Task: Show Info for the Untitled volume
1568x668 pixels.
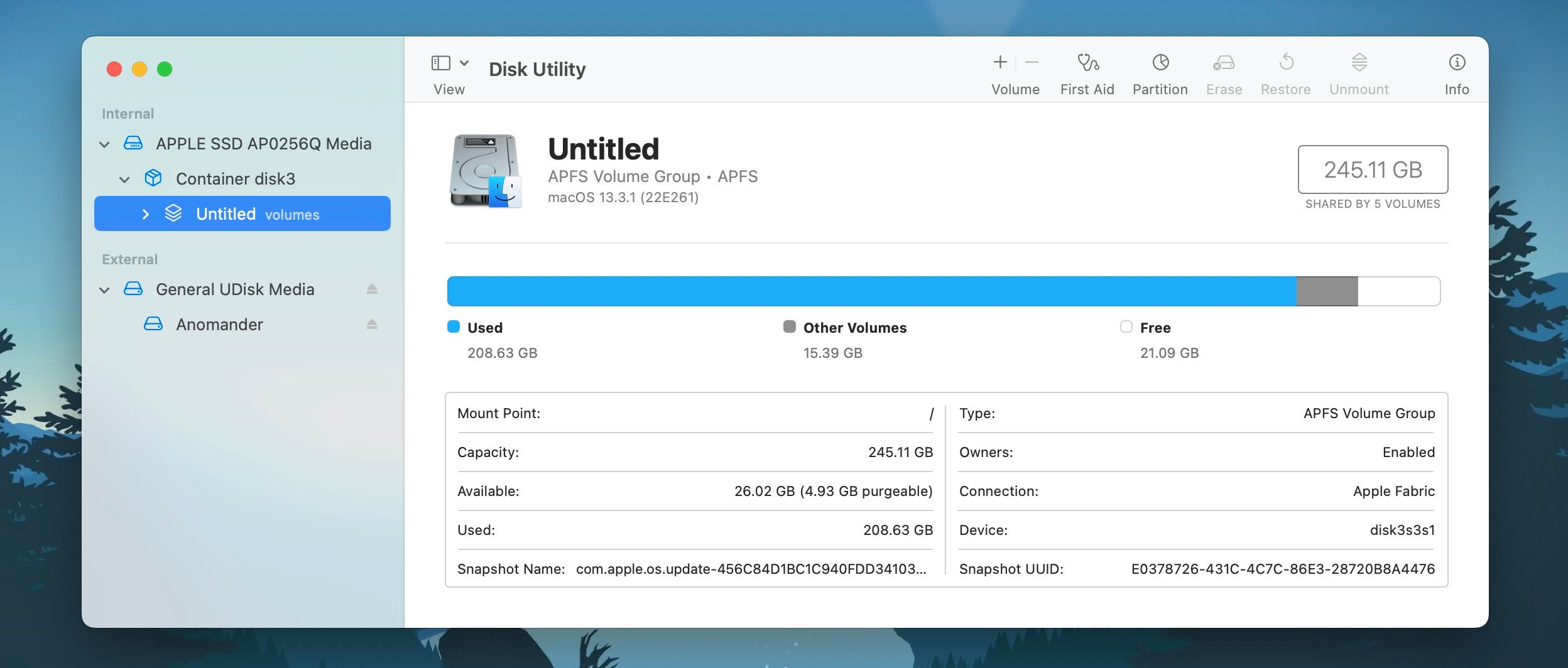Action: [1456, 63]
